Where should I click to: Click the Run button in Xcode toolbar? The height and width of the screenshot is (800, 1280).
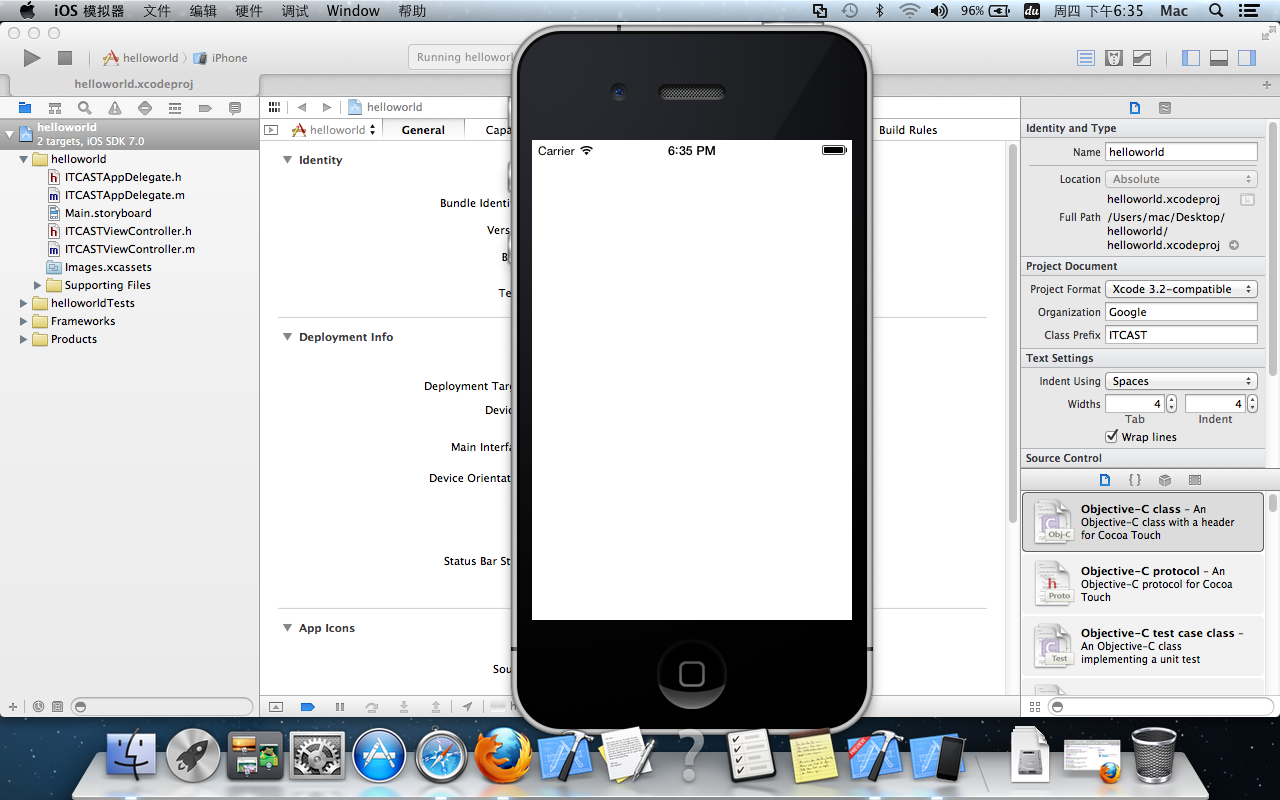click(x=32, y=58)
